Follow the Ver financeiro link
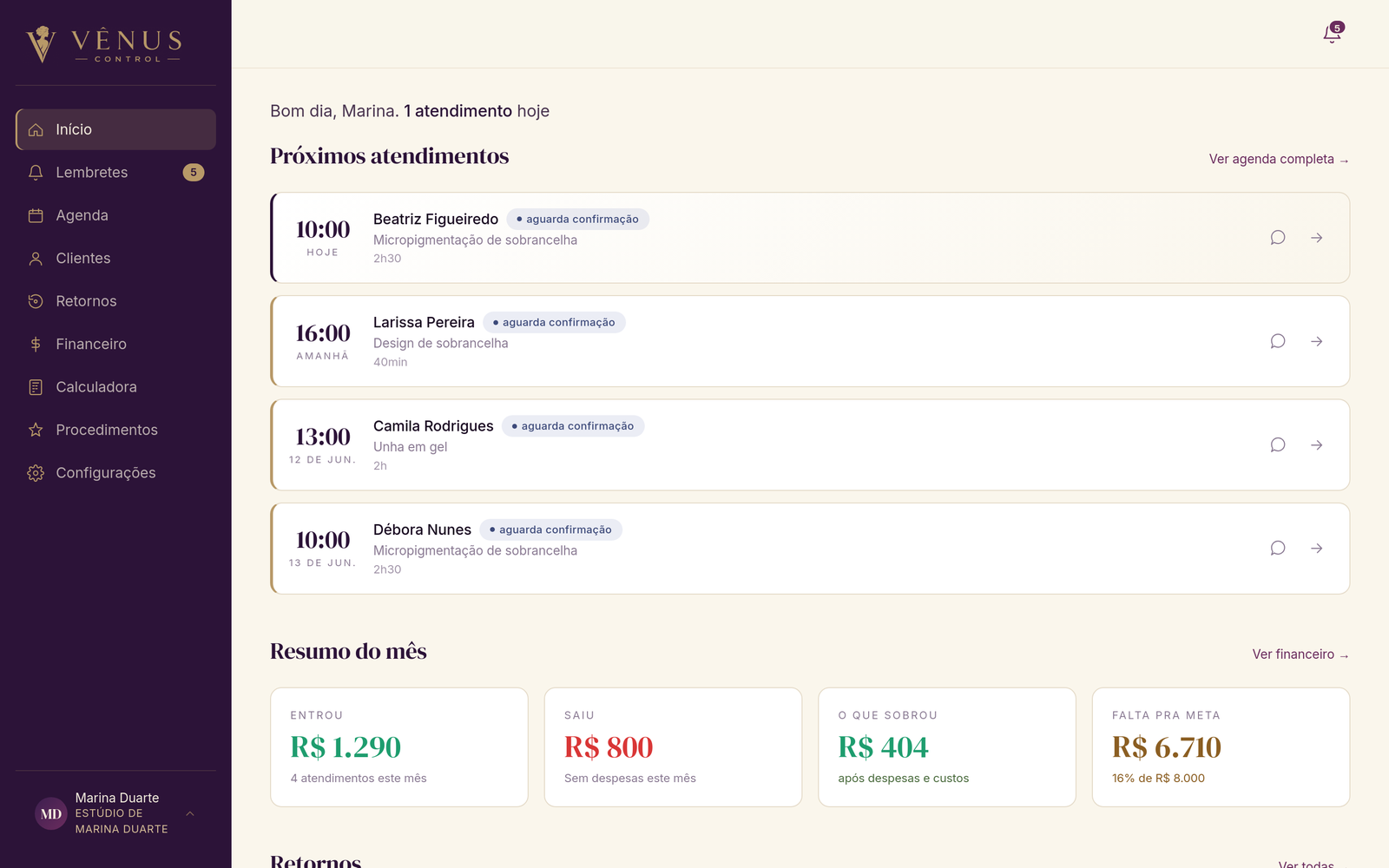 (x=1300, y=654)
